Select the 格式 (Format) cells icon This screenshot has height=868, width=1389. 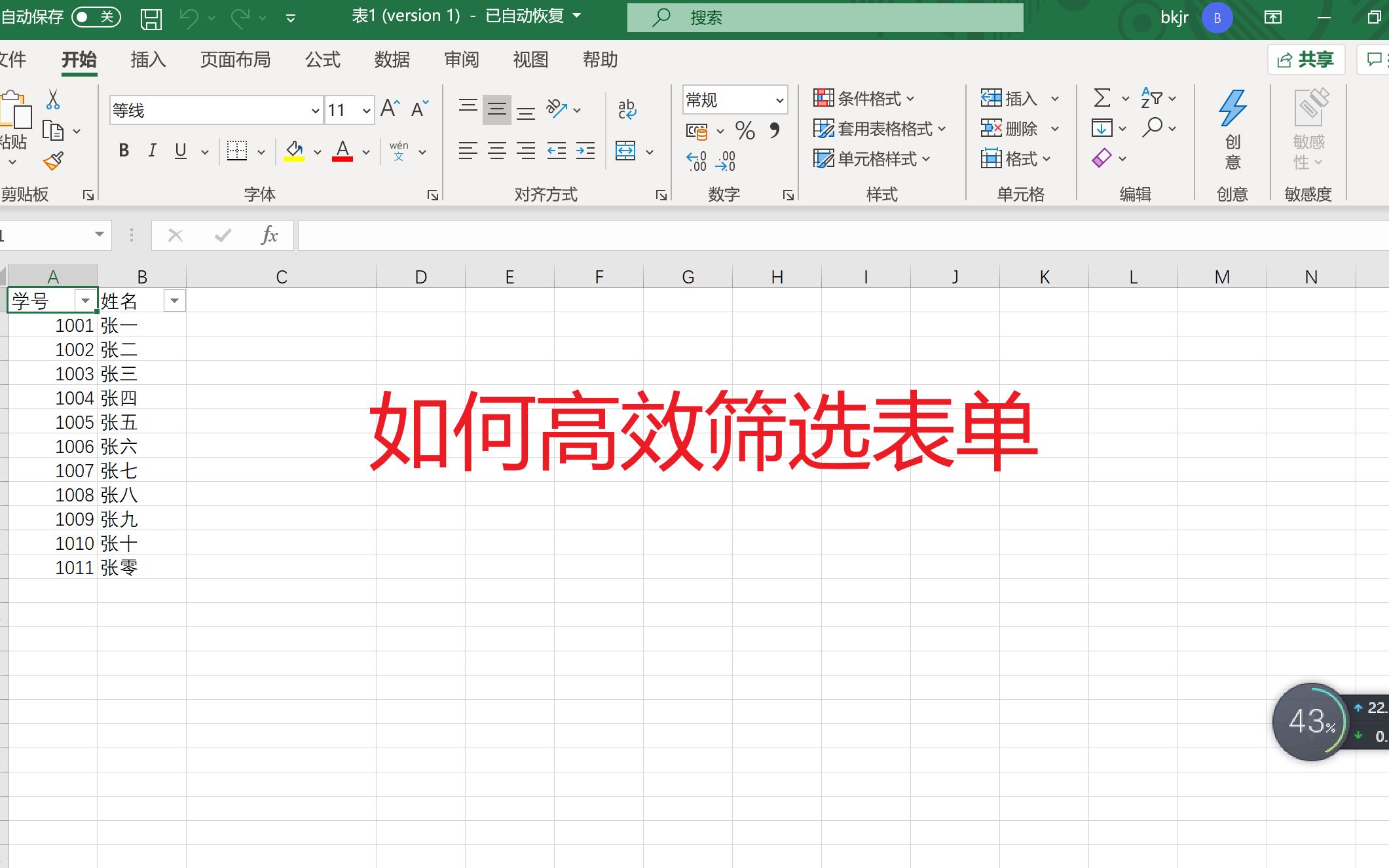click(x=1012, y=158)
